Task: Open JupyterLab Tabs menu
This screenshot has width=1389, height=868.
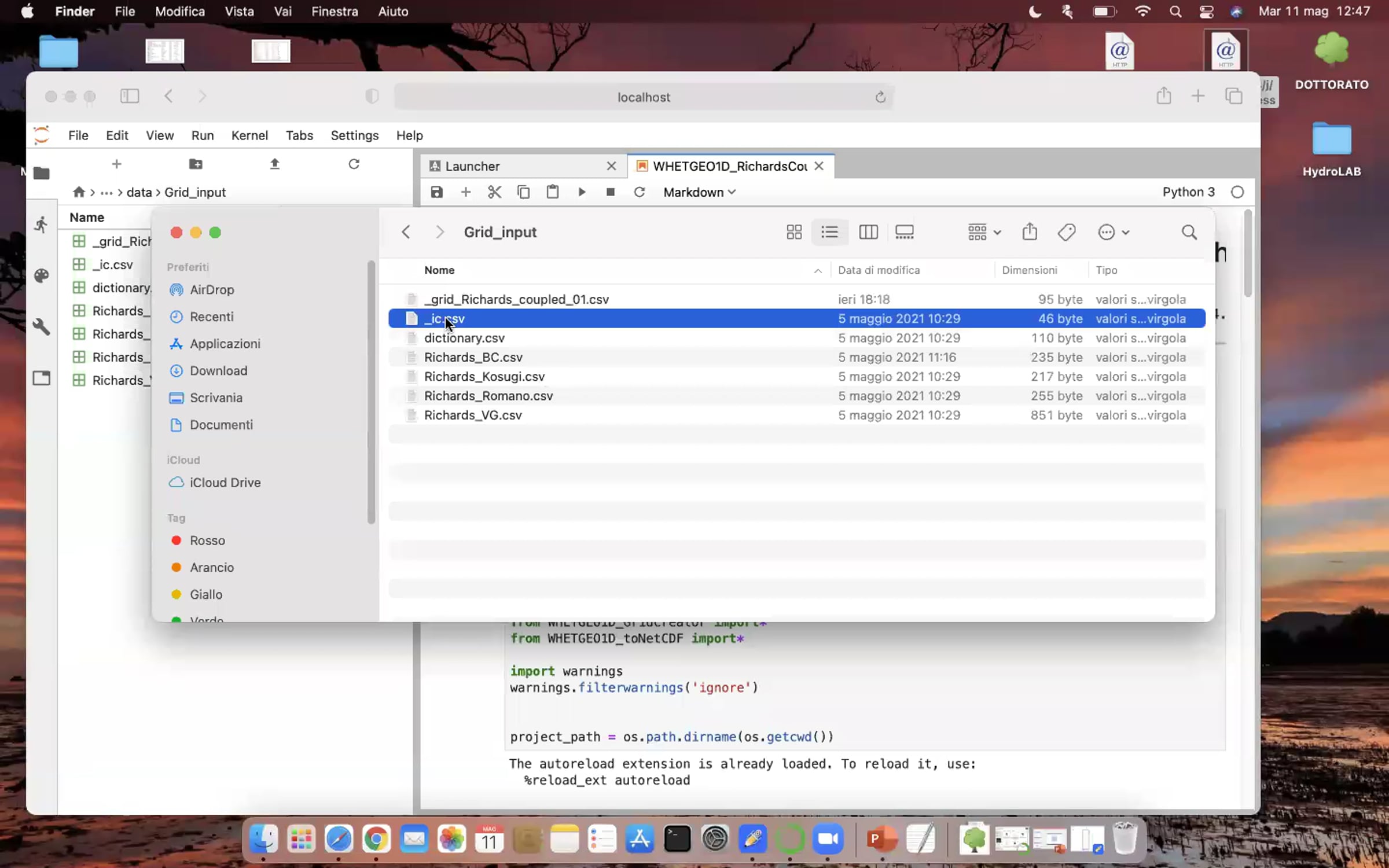Action: pyautogui.click(x=299, y=135)
